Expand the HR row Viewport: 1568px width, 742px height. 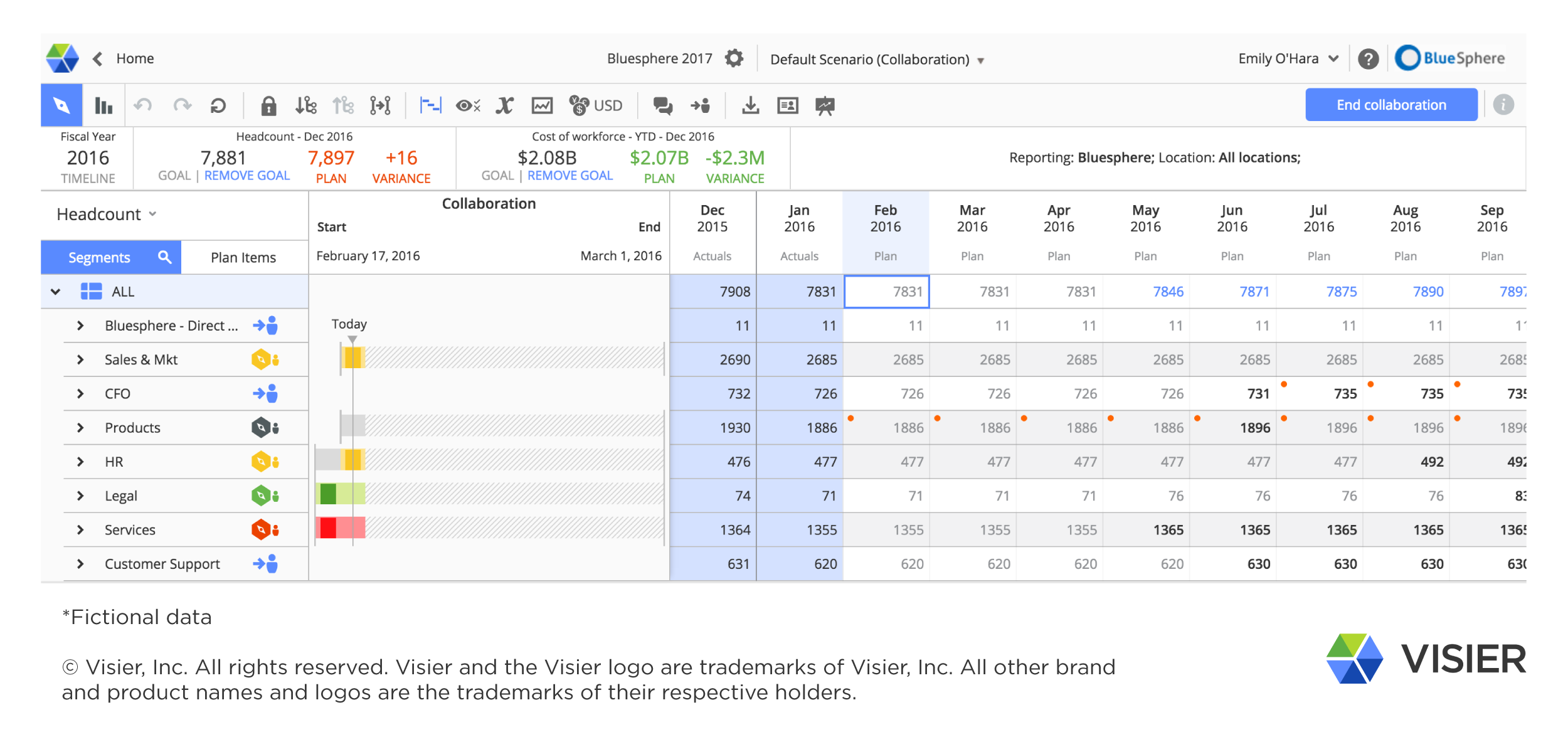coord(80,462)
